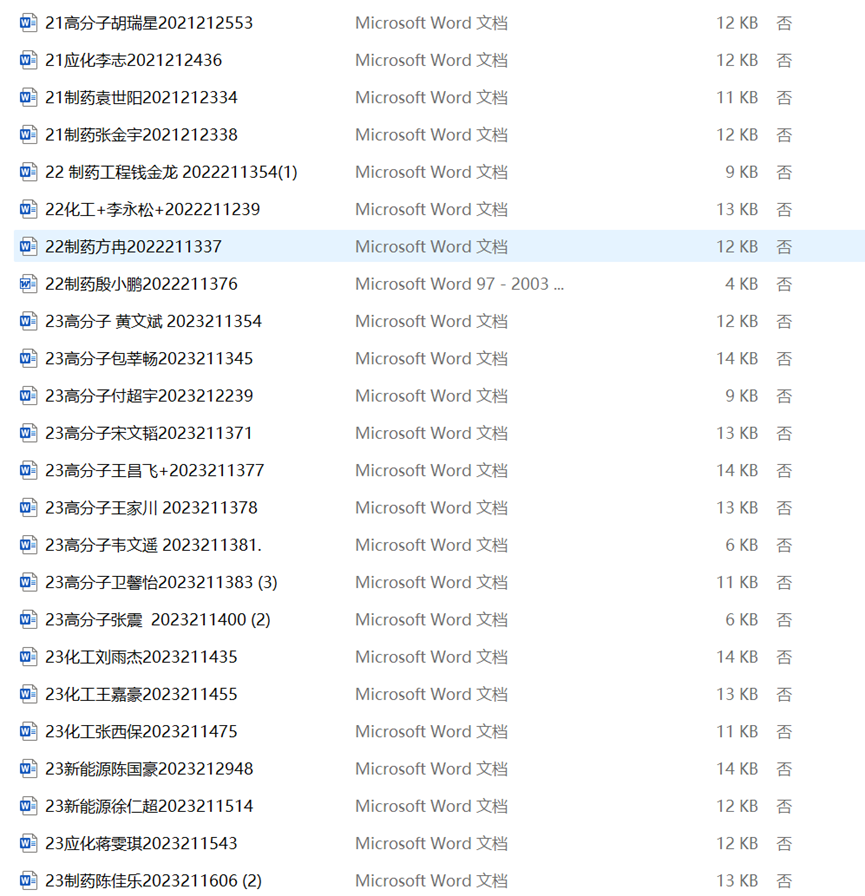This screenshot has width=865, height=896.
Task: Click Word icon of 21高分子胡瑞星2021212553
Action: point(29,23)
